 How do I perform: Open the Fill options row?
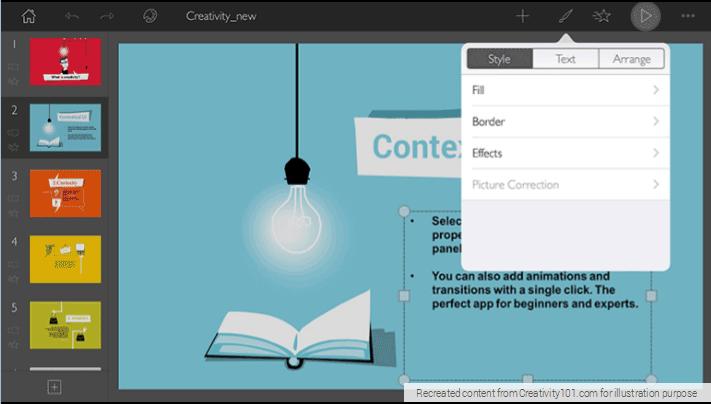(565, 90)
